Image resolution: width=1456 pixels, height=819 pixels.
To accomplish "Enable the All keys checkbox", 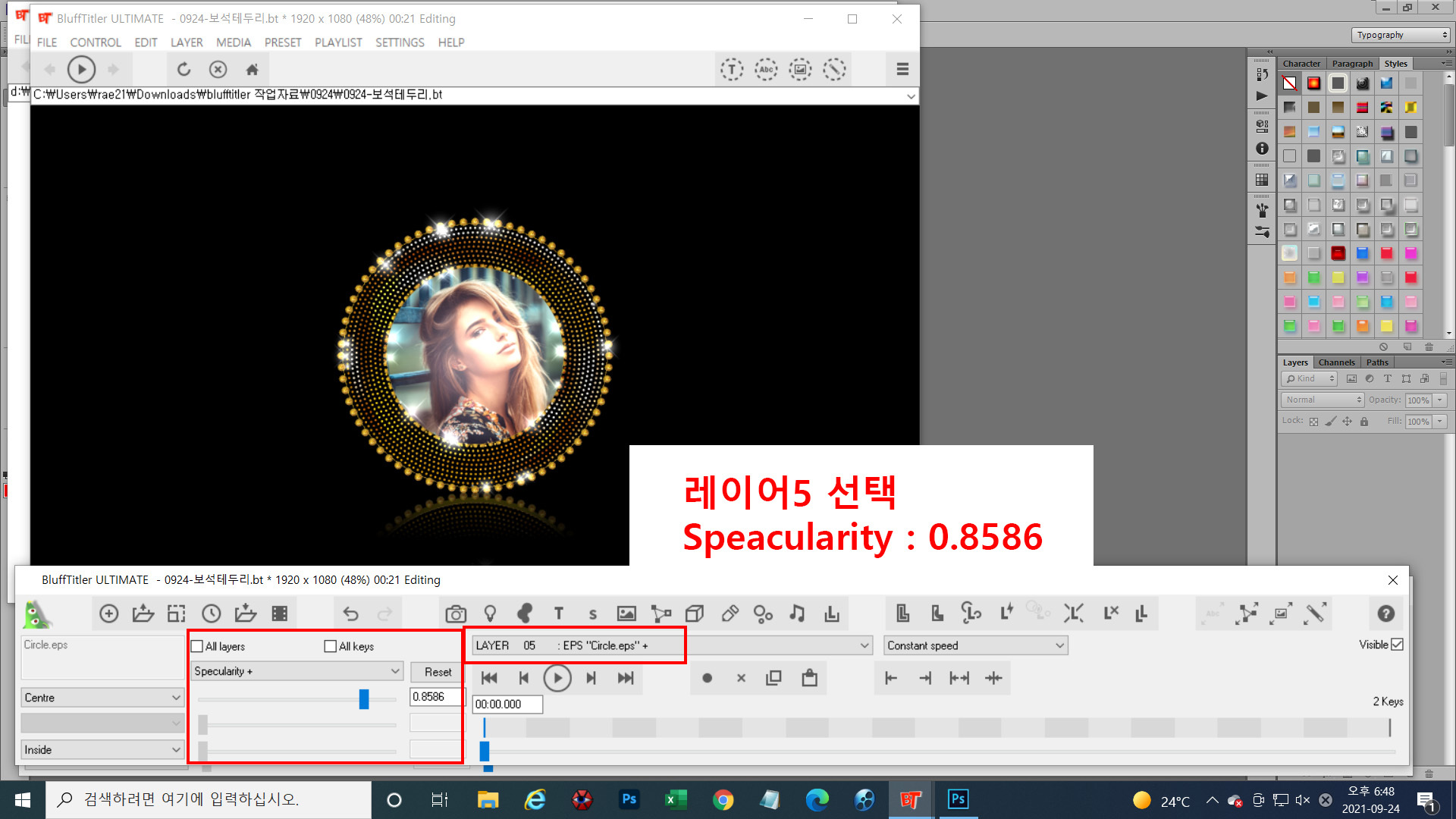I will click(x=330, y=646).
